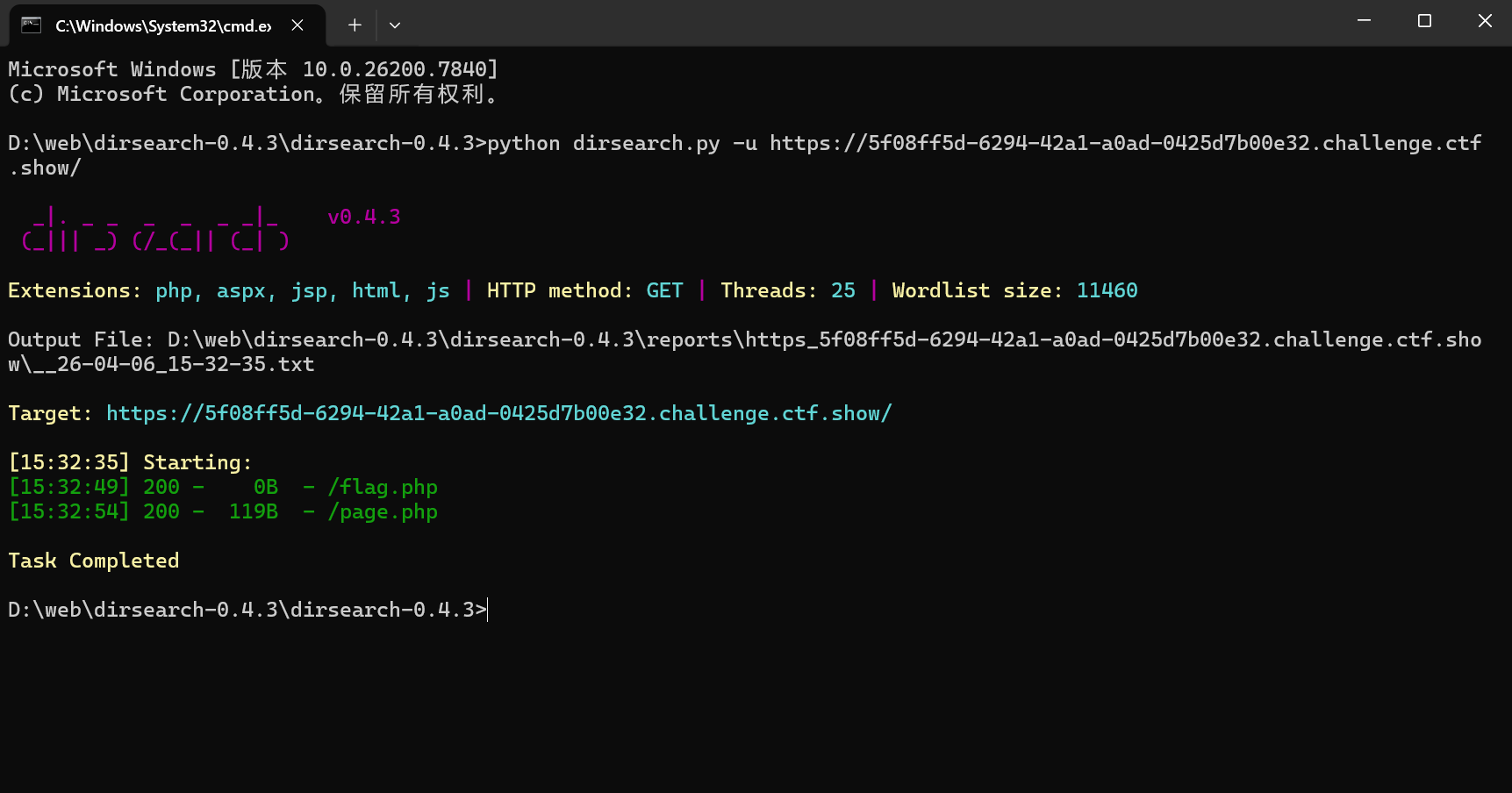The width and height of the screenshot is (1512, 793).
Task: Select the C:\Windows\System32\cmd.exe tab
Action: 167,25
